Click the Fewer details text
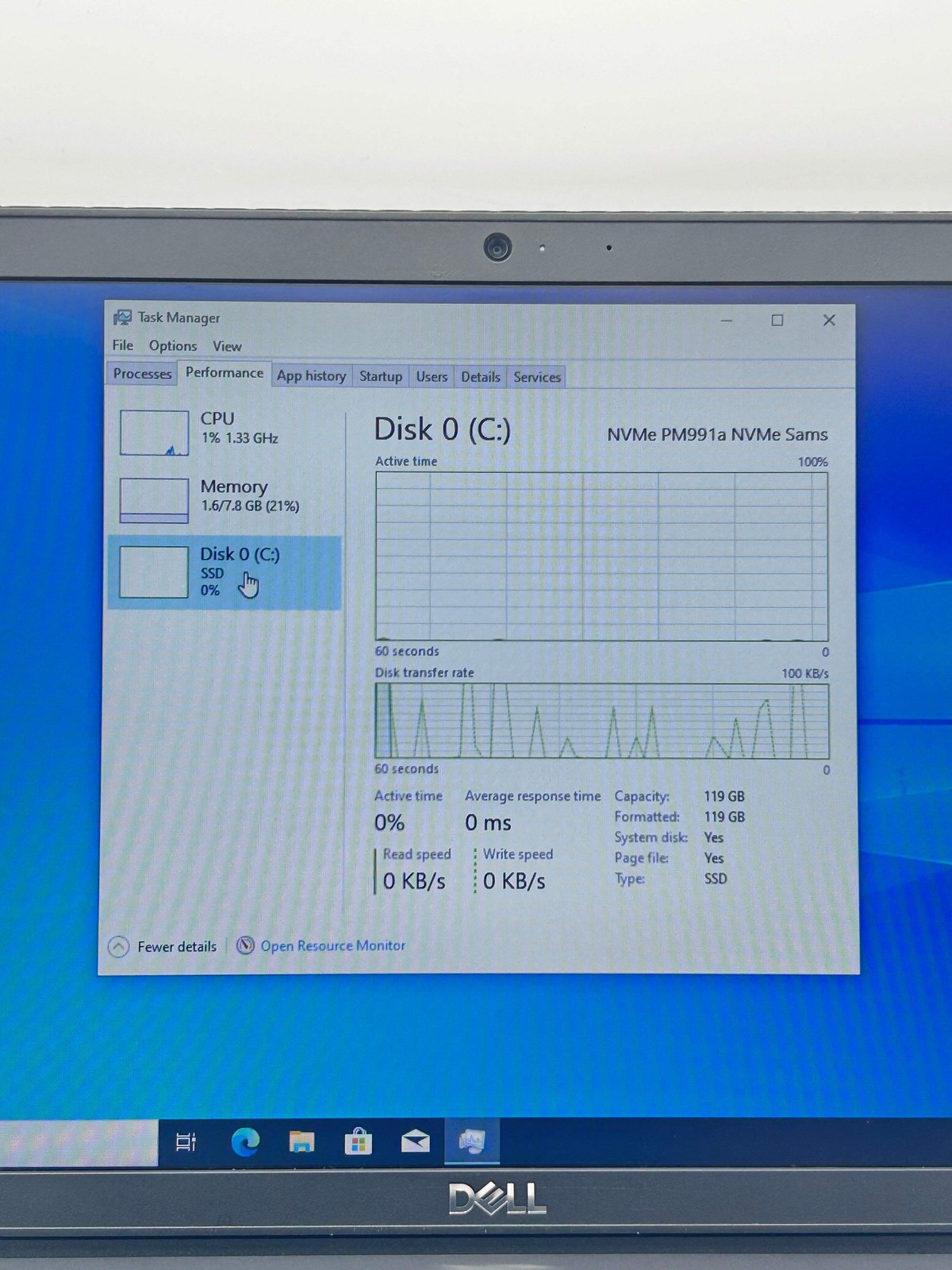The image size is (952, 1270). tap(177, 947)
